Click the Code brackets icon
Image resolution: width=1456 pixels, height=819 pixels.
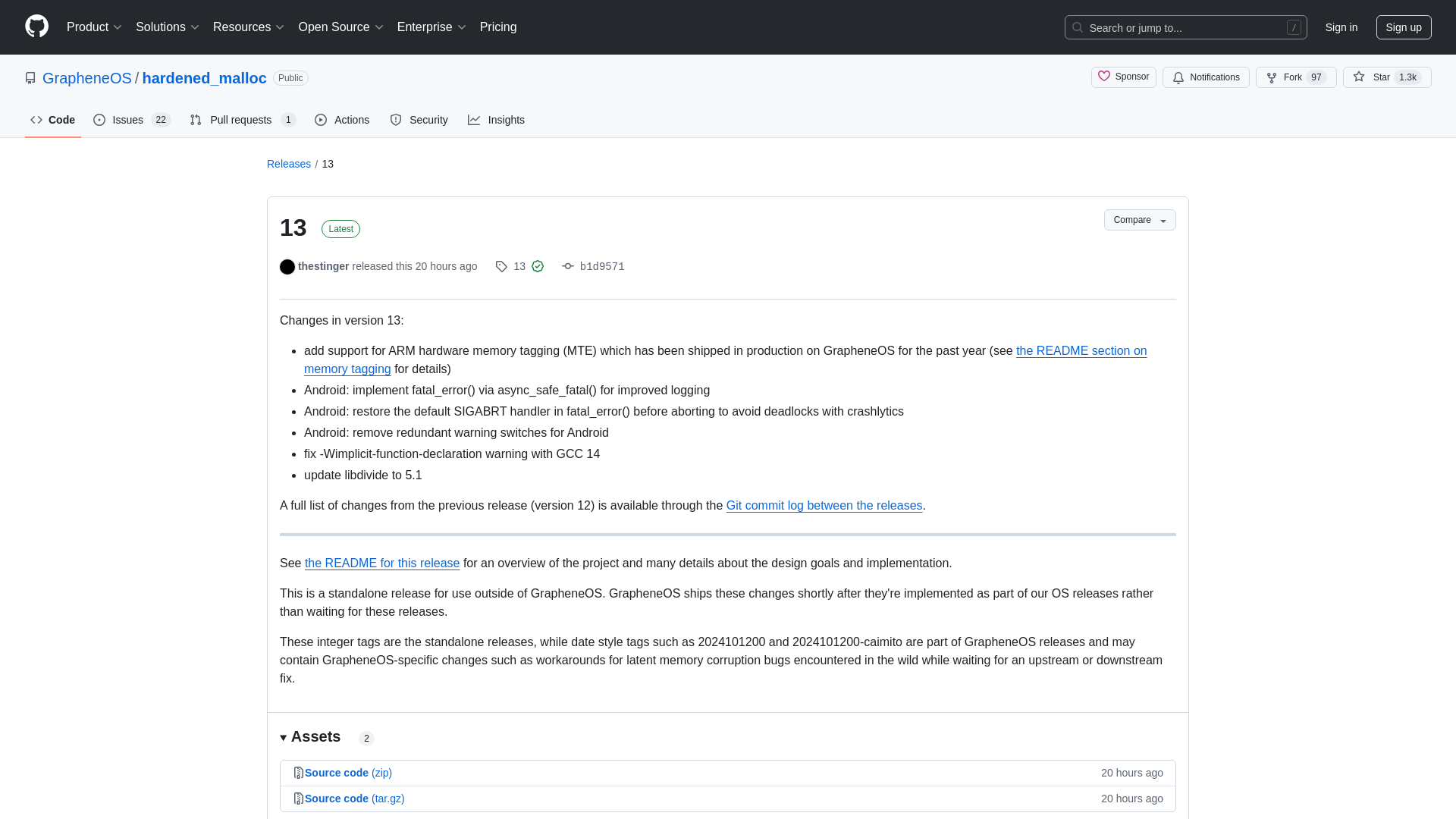pyautogui.click(x=36, y=120)
